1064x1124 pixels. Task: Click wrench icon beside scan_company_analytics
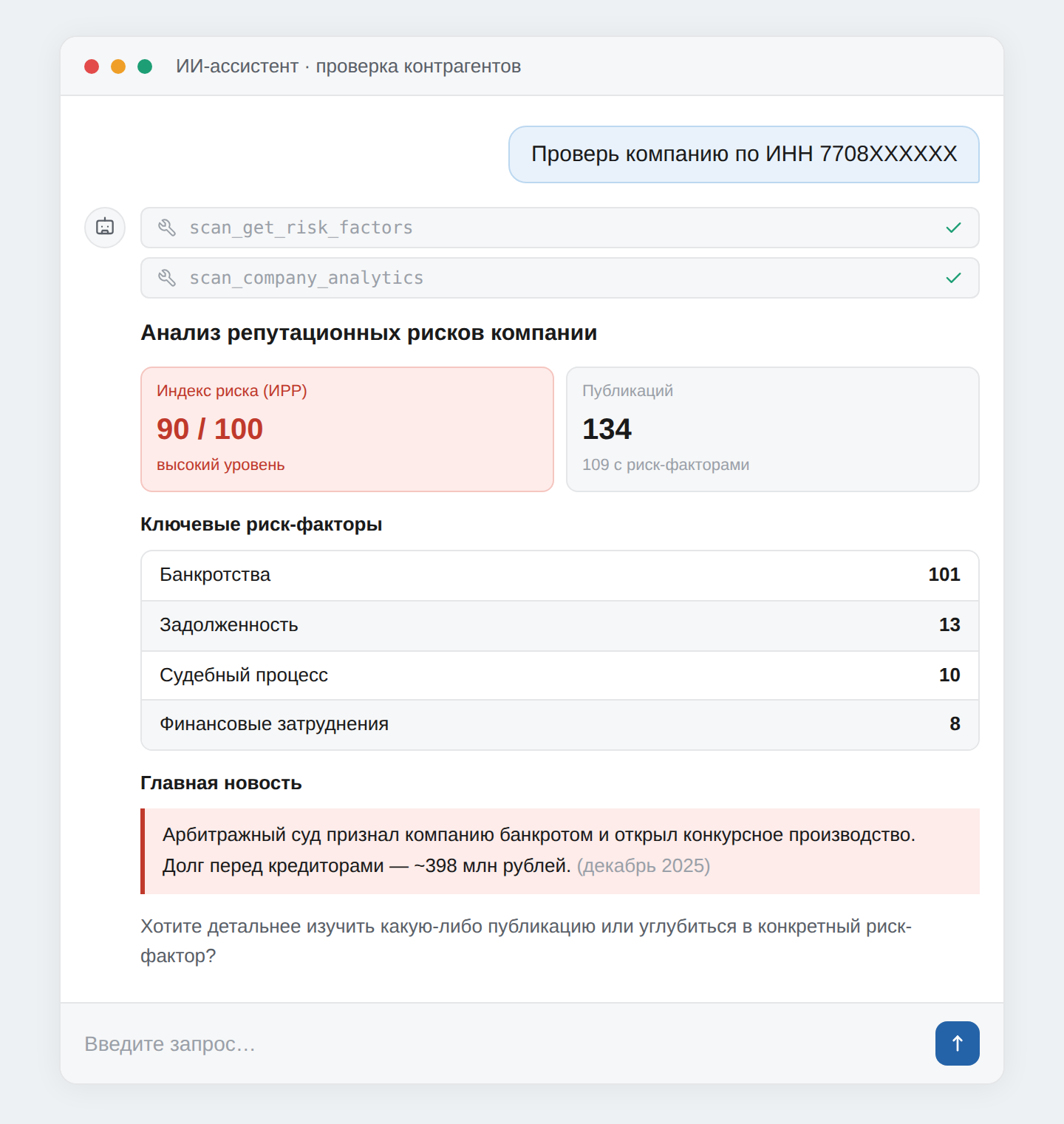(x=167, y=278)
